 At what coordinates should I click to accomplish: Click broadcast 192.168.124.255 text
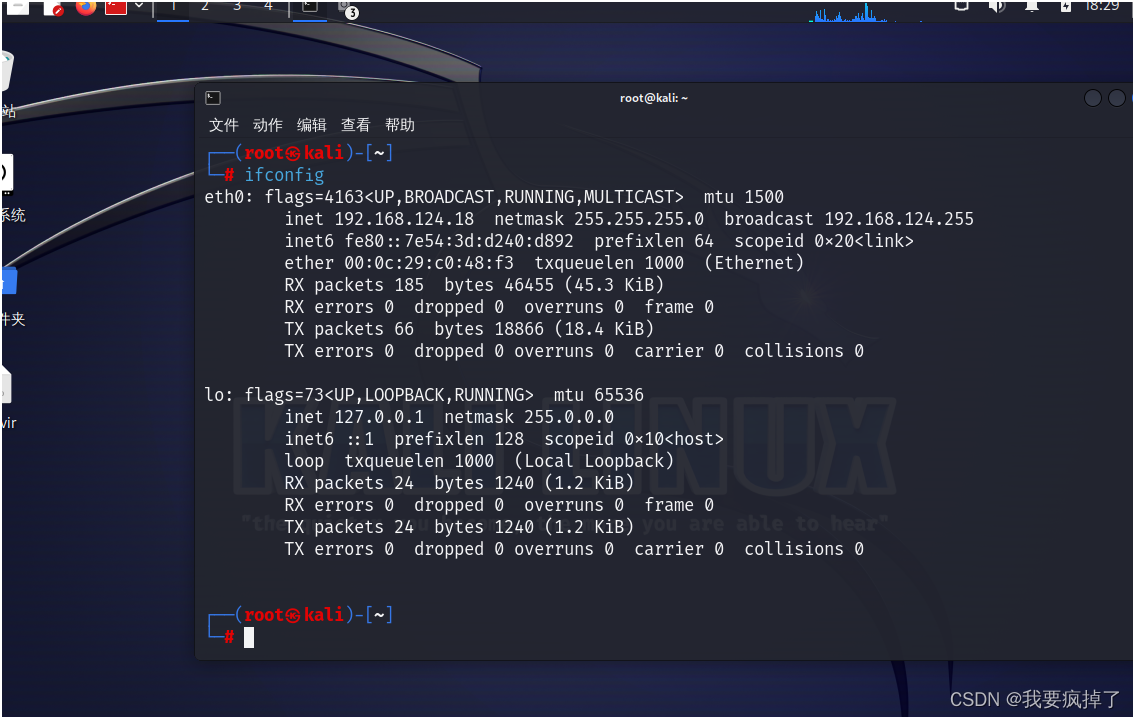click(848, 219)
